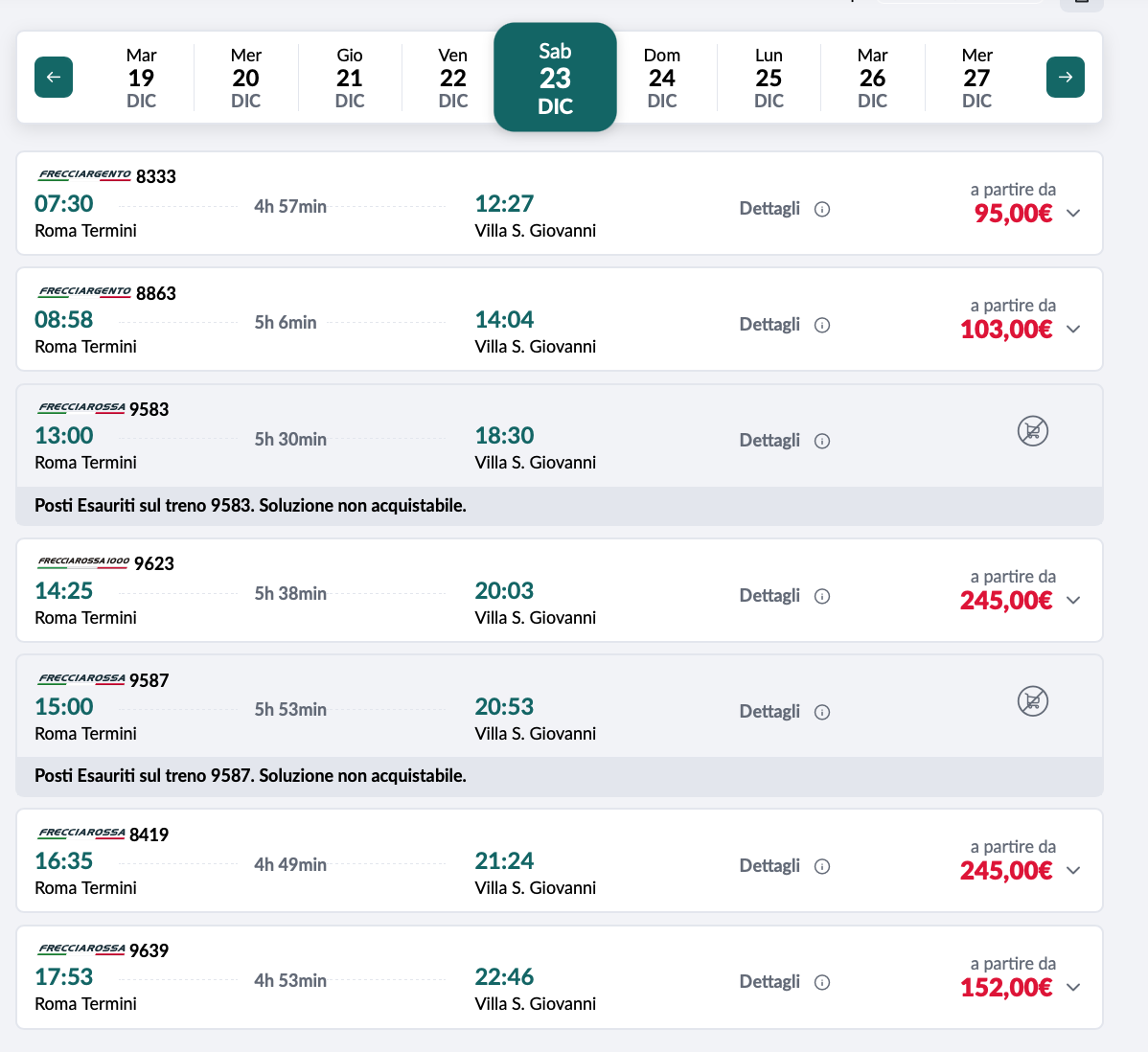
Task: Click sold-out cart icon for train 9583
Action: point(1032,430)
